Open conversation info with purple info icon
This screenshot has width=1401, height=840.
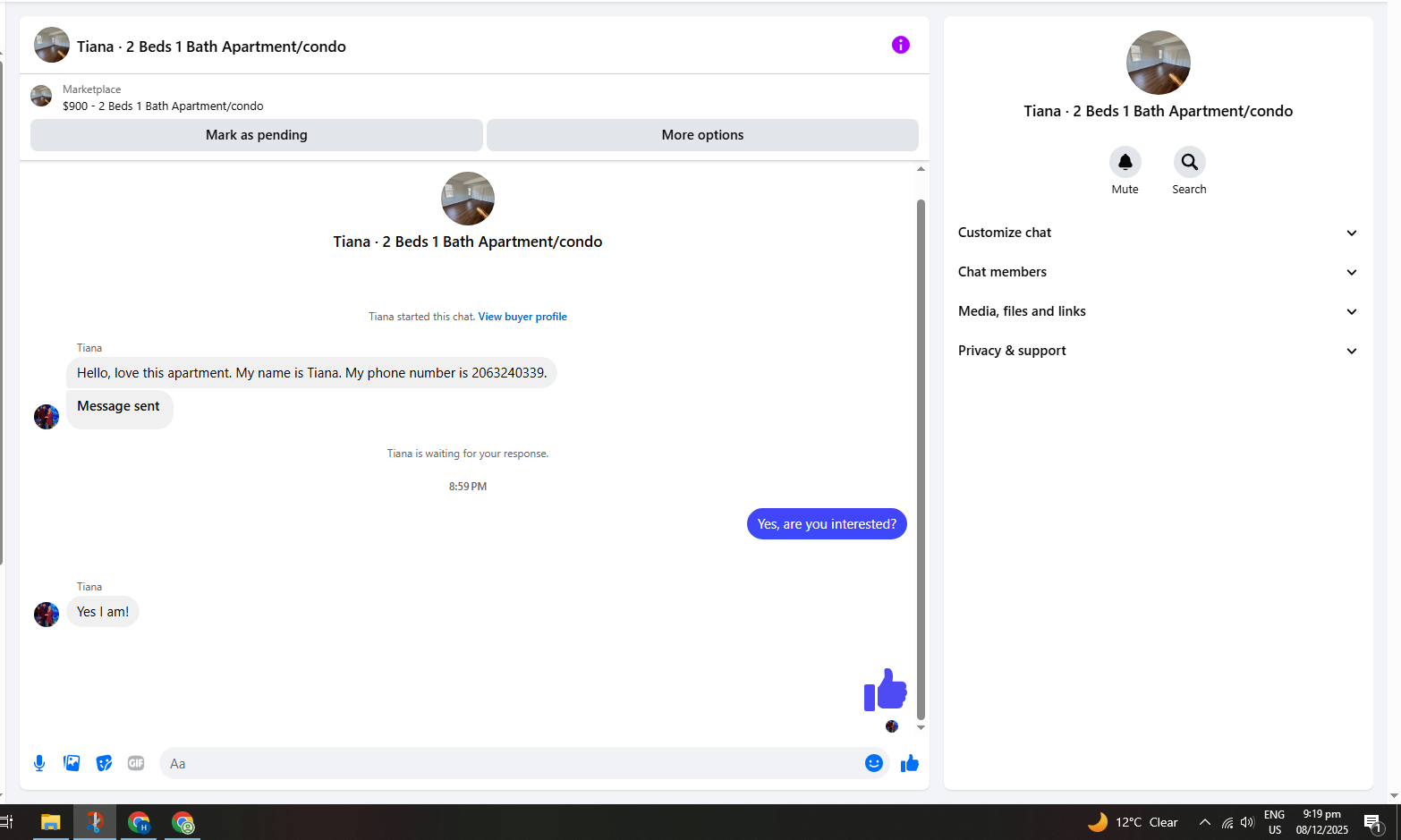pos(901,45)
